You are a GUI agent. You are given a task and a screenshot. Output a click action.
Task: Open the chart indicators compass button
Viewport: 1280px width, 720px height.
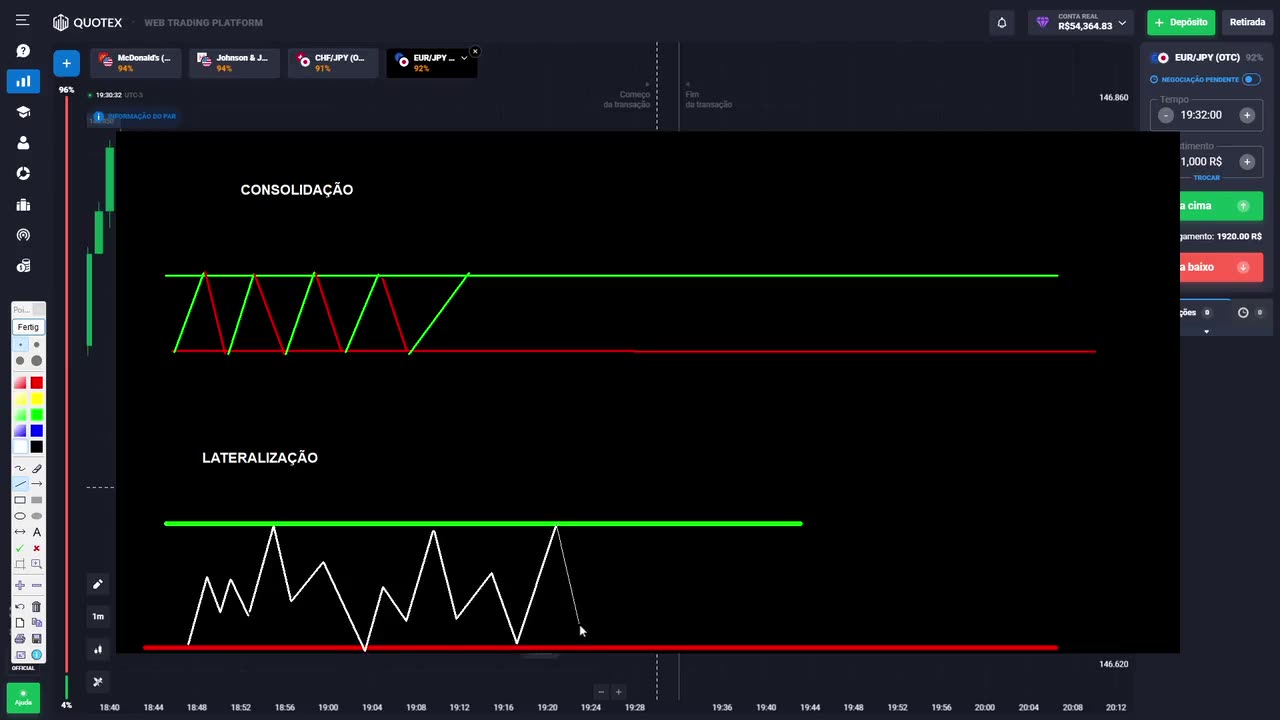98,682
